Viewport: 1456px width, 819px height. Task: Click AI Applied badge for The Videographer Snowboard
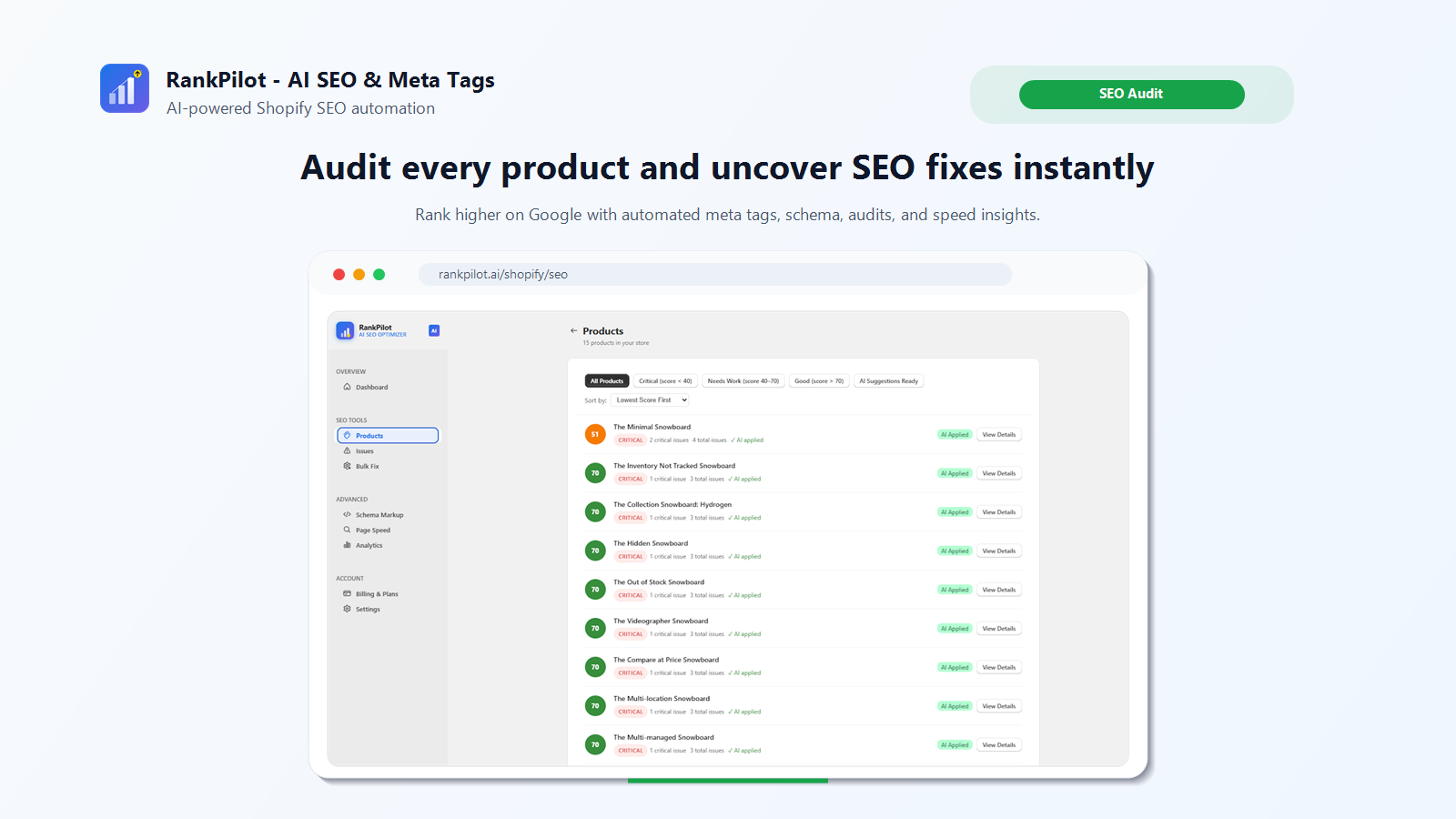click(x=955, y=629)
